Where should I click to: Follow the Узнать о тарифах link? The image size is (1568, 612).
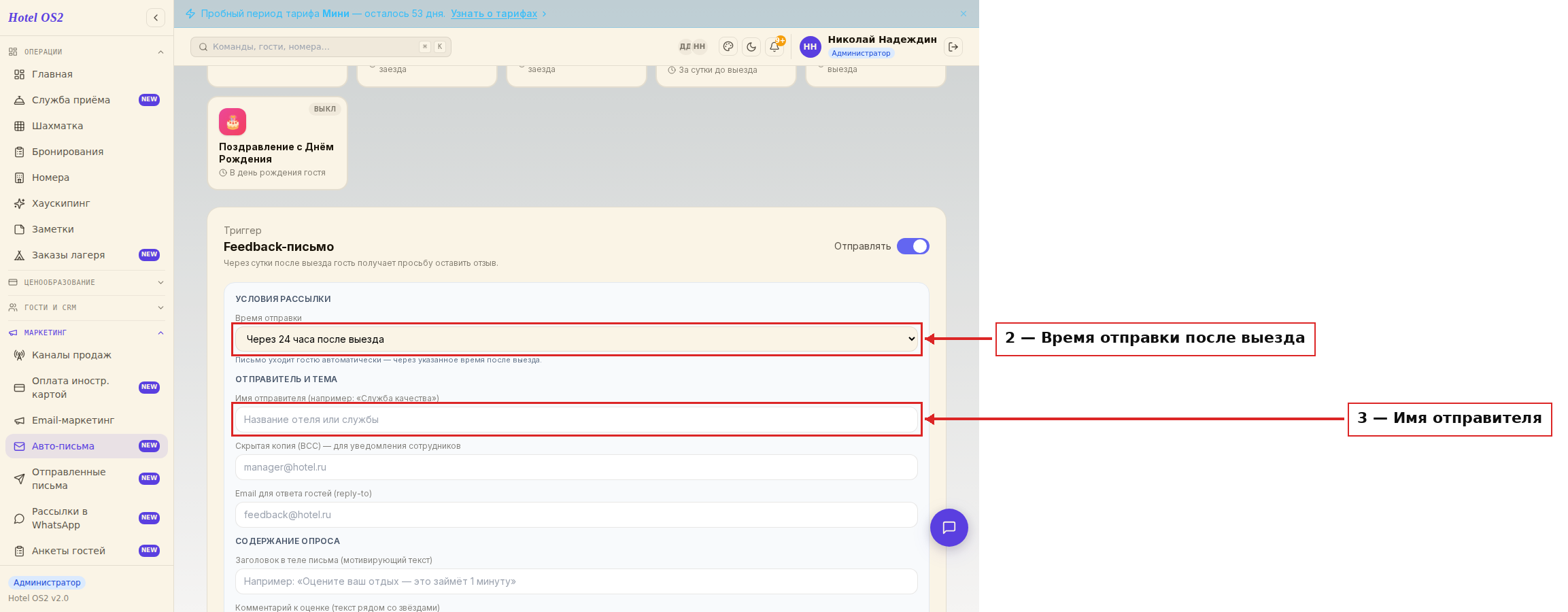click(494, 14)
